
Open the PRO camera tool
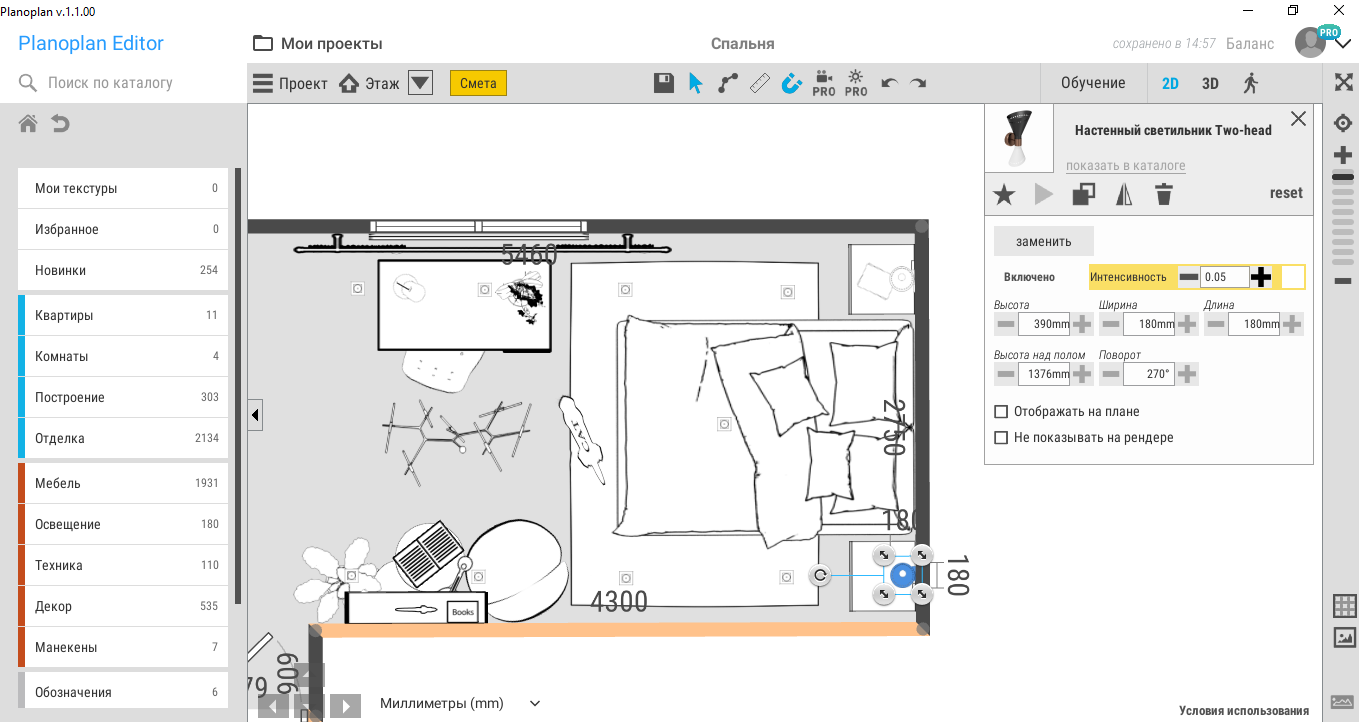point(823,83)
